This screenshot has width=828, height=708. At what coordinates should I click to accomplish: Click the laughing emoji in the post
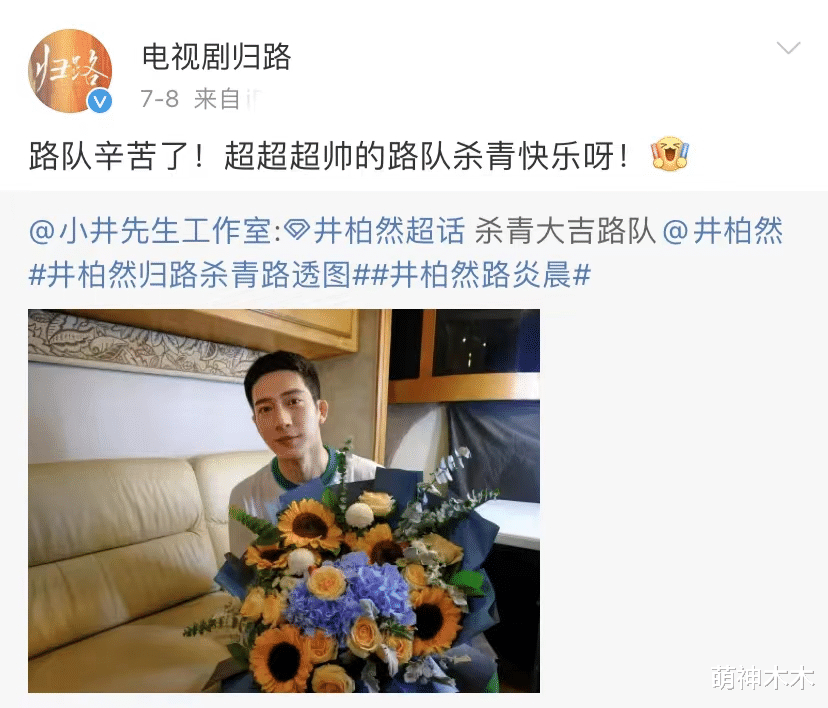coord(670,154)
